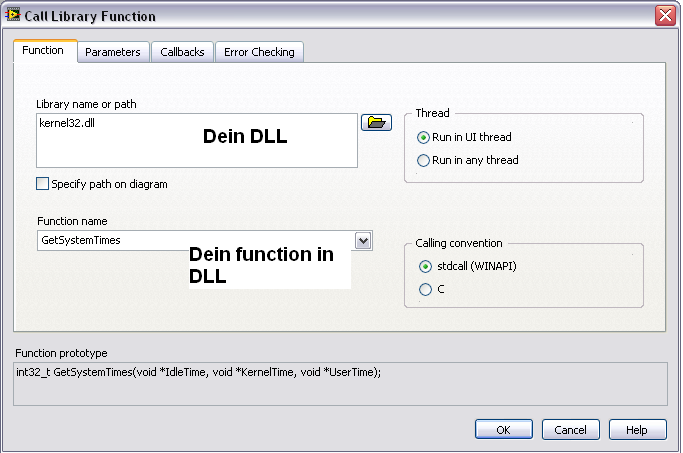Choose stdcall (WINAPI) calling convention
The width and height of the screenshot is (683, 453).
[426, 266]
